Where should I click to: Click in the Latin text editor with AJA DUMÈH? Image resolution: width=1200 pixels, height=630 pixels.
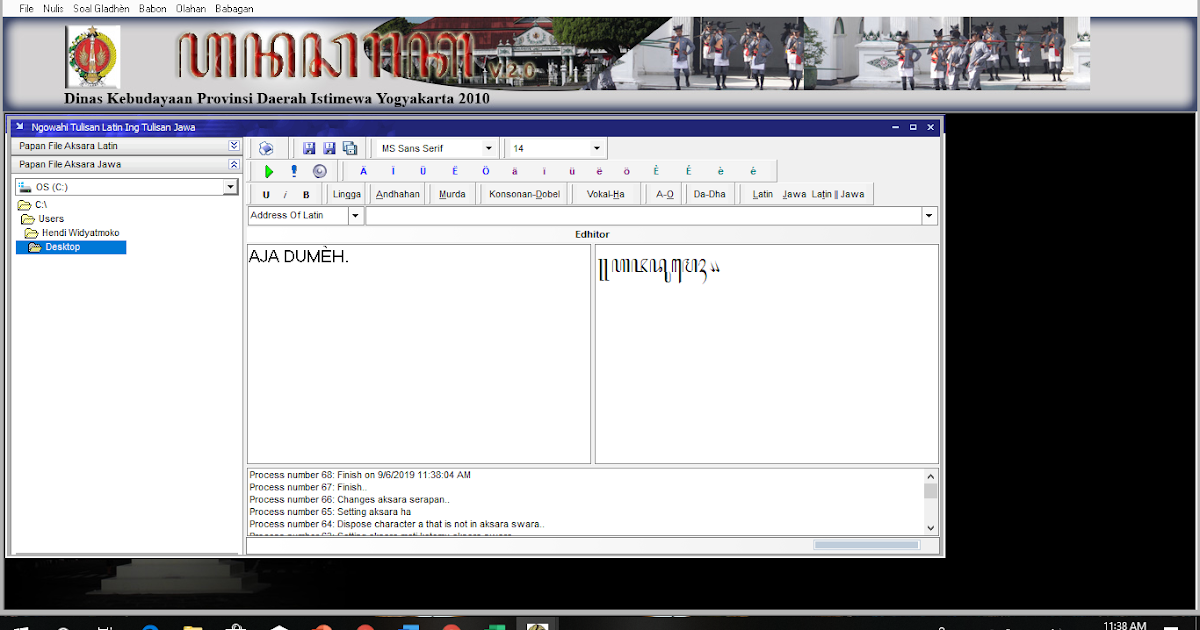click(419, 353)
